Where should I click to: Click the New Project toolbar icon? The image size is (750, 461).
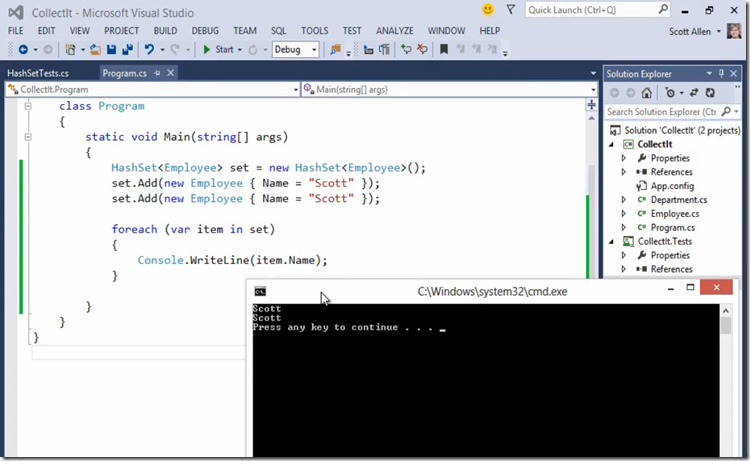pyautogui.click(x=70, y=49)
